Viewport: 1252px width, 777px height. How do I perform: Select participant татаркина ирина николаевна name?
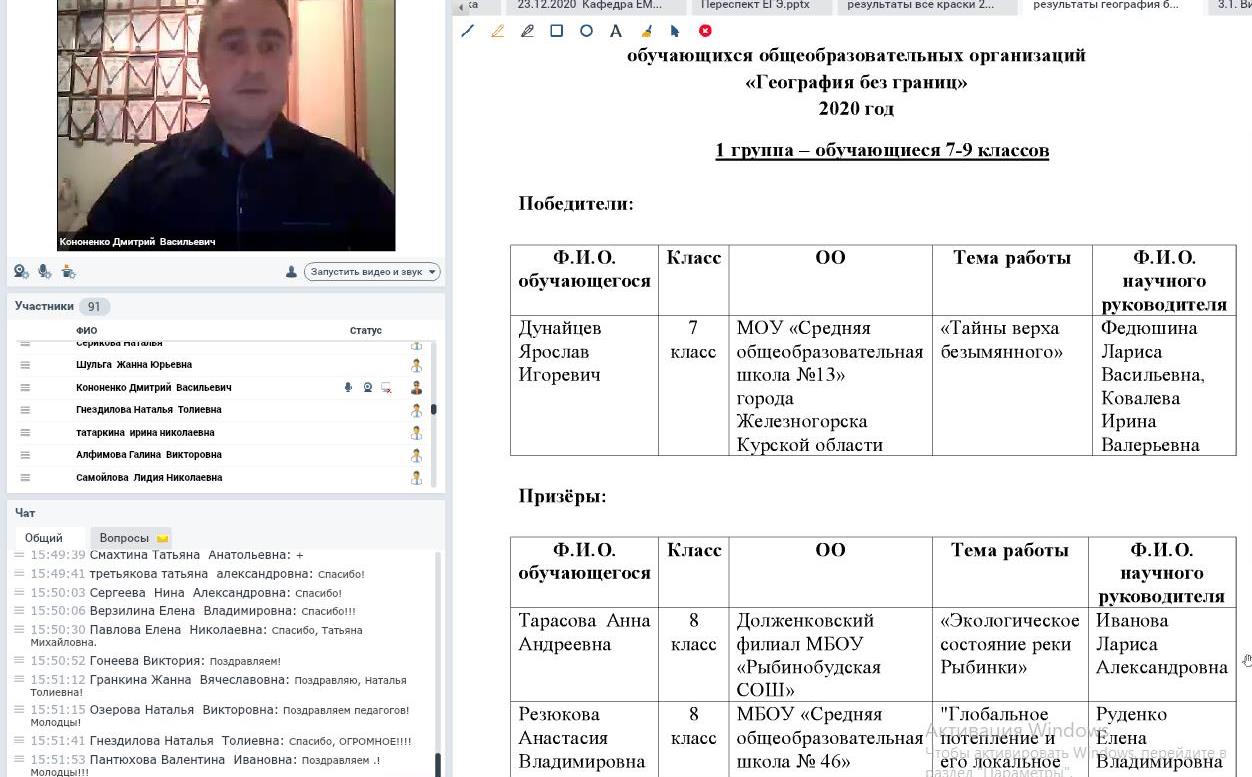pyautogui.click(x=145, y=432)
